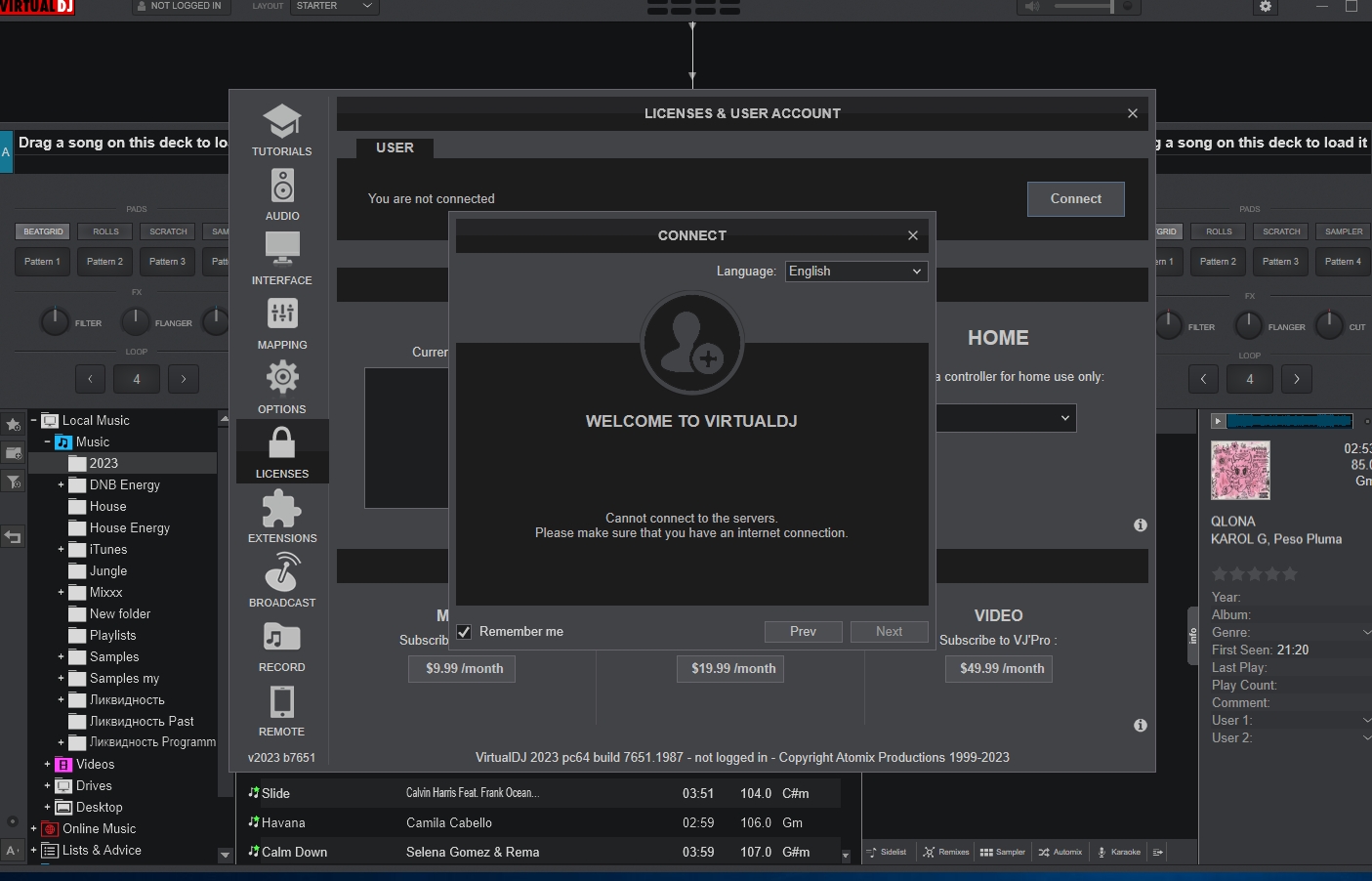
Task: Expand the DNB Energy folder
Action: point(61,485)
